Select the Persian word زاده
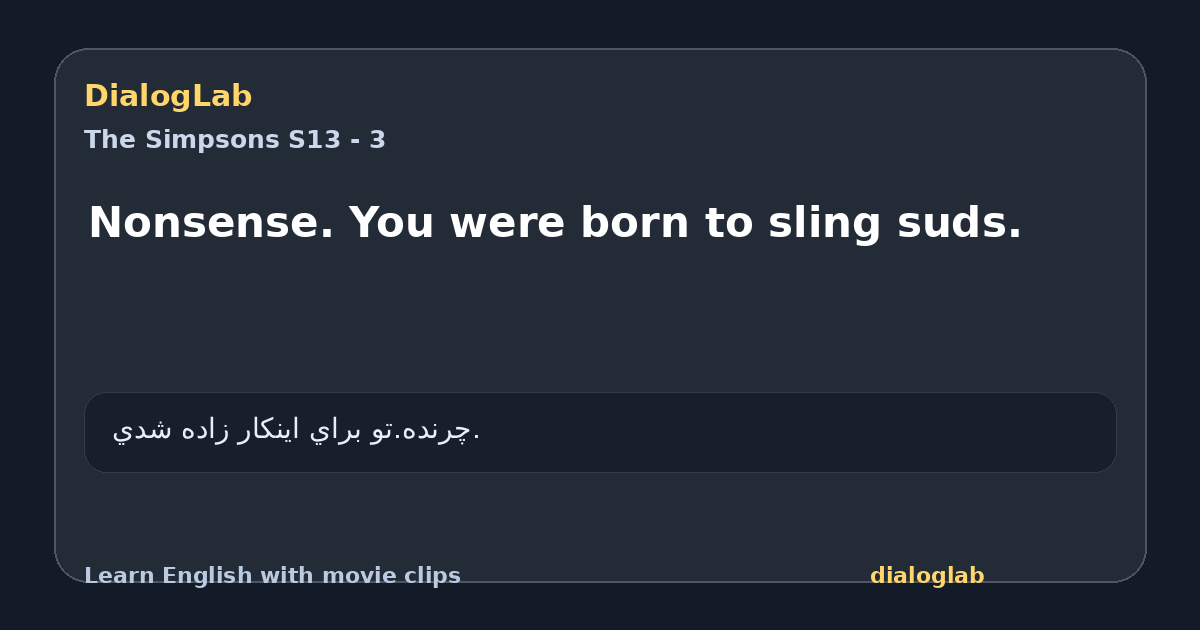 (203, 430)
